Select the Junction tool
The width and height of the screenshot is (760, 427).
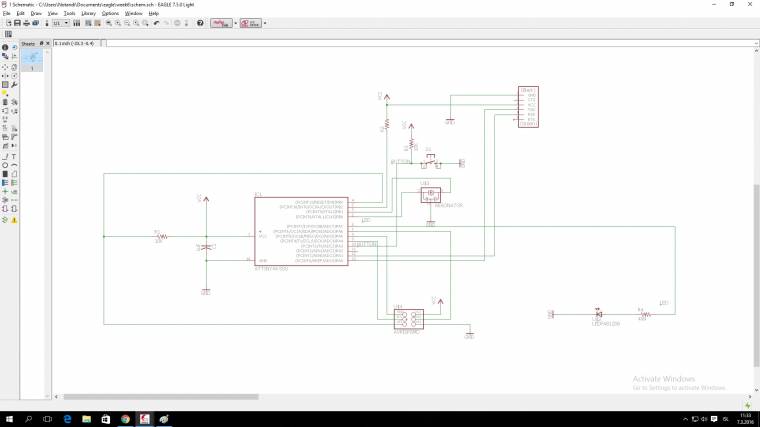(x=5, y=191)
